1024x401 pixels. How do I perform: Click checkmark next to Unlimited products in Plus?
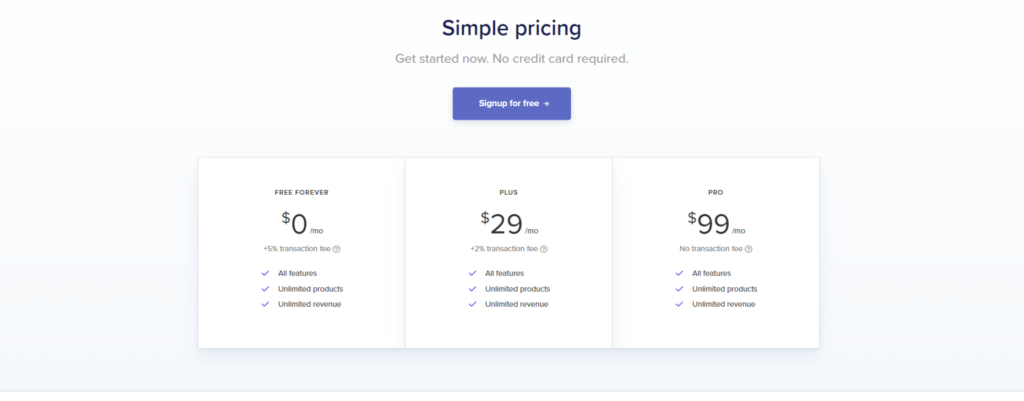pos(472,289)
